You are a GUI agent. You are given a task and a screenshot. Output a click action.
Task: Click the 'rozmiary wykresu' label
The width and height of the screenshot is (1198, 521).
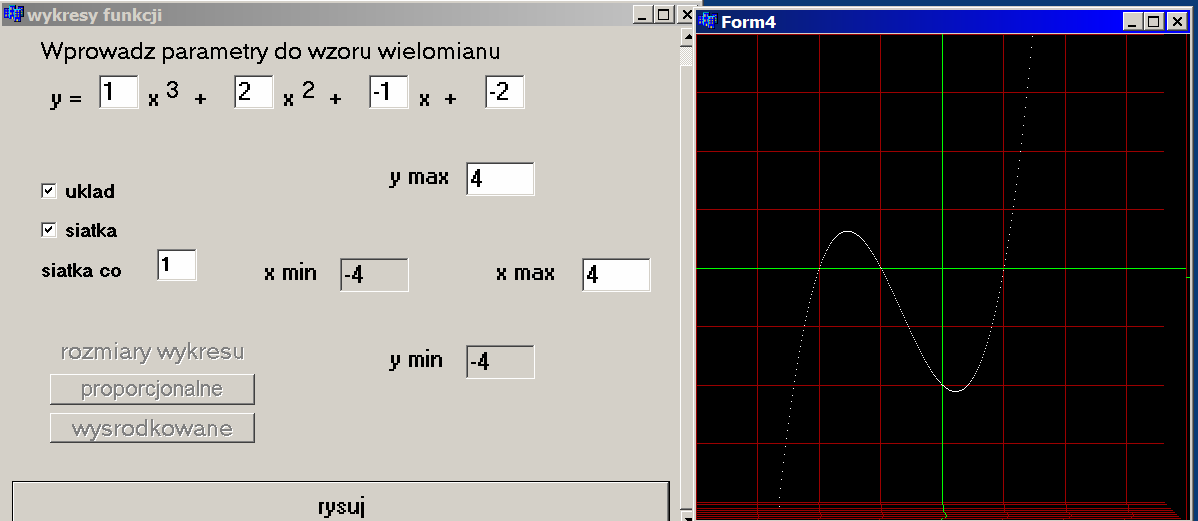152,351
